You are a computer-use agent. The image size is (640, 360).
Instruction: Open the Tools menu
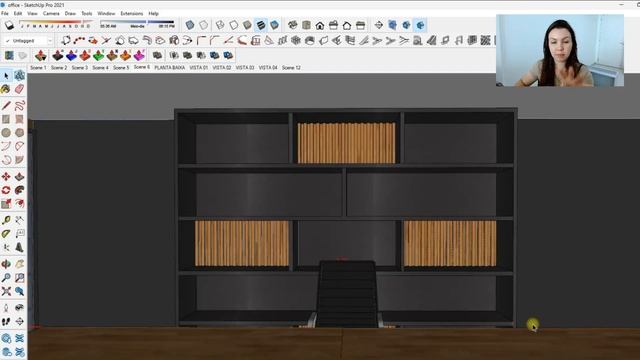[x=87, y=13]
